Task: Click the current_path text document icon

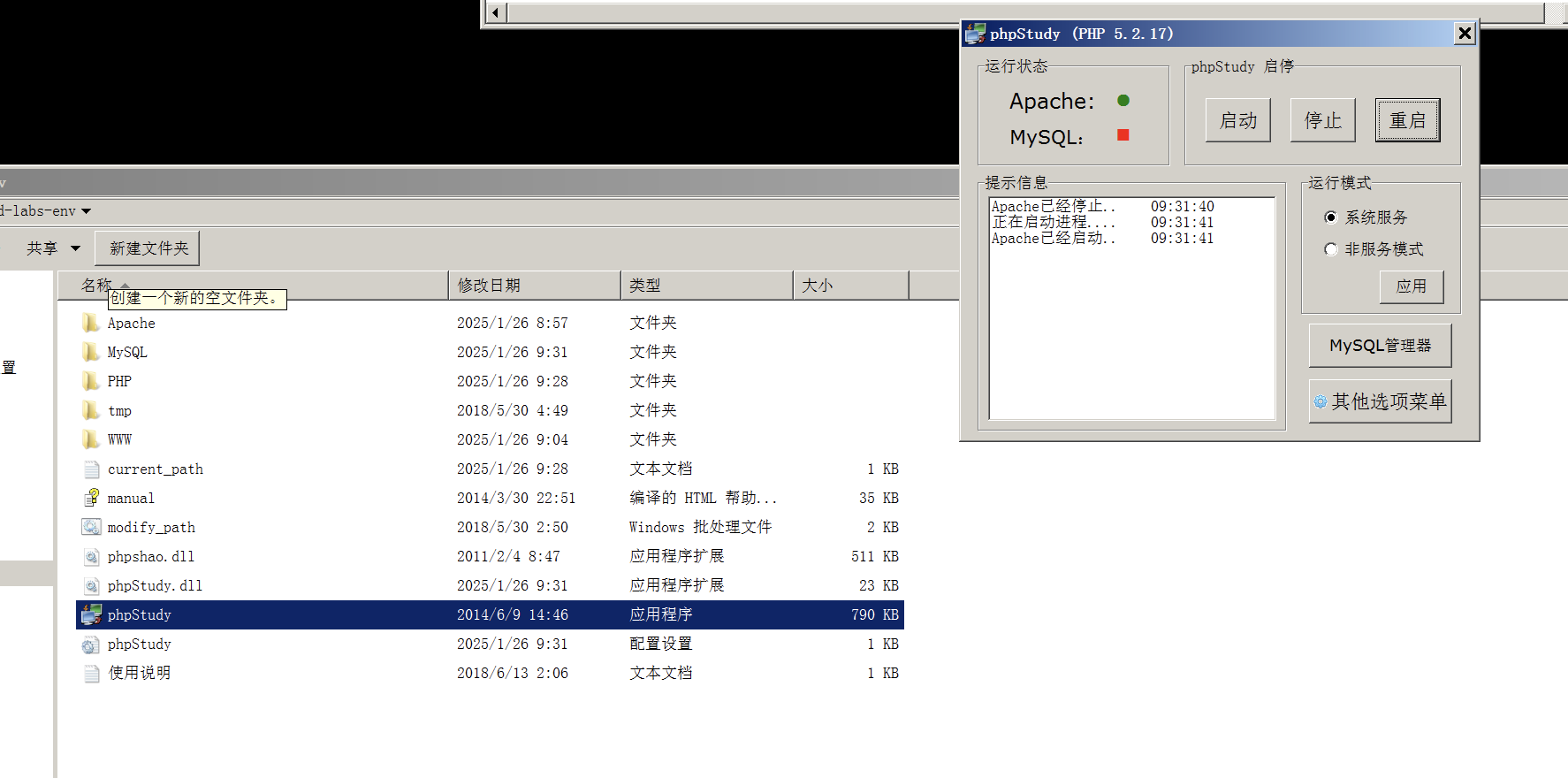Action: coord(91,469)
